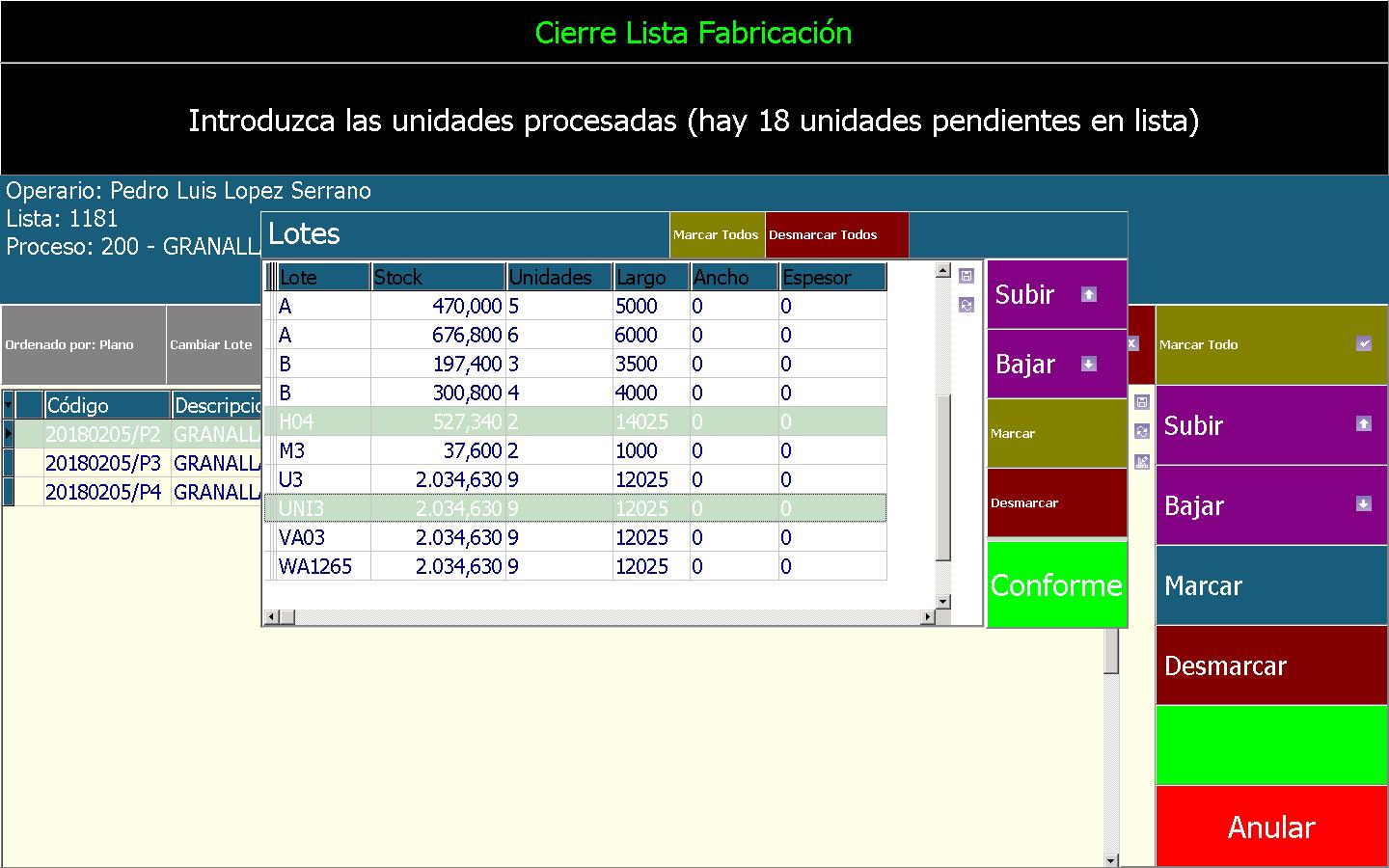Click the down arrow icon on the right-panel Bajar button

click(x=1363, y=503)
